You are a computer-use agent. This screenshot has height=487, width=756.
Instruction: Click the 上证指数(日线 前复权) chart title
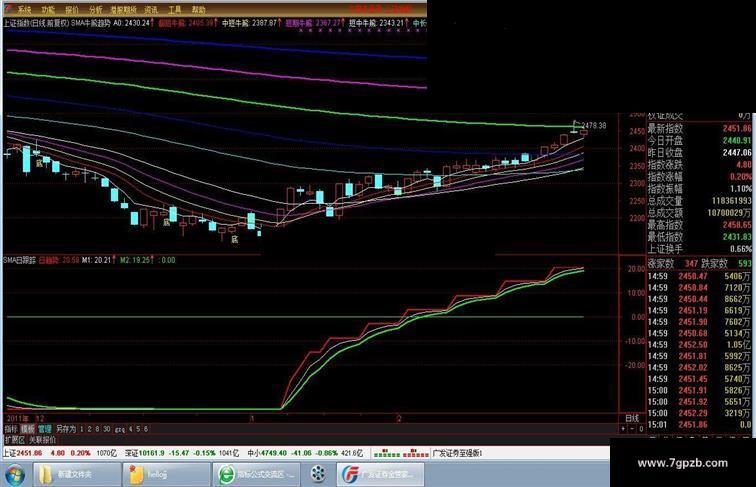pyautogui.click(x=36, y=23)
